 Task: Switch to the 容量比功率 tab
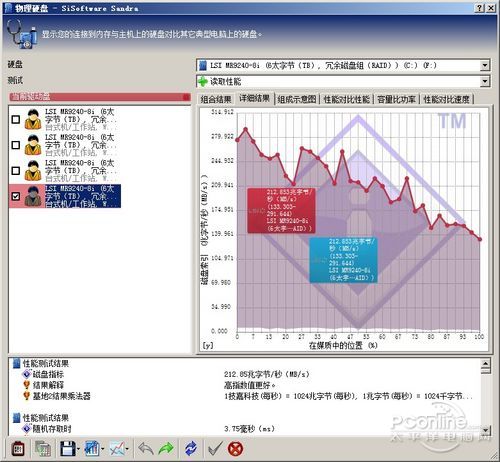pos(396,99)
